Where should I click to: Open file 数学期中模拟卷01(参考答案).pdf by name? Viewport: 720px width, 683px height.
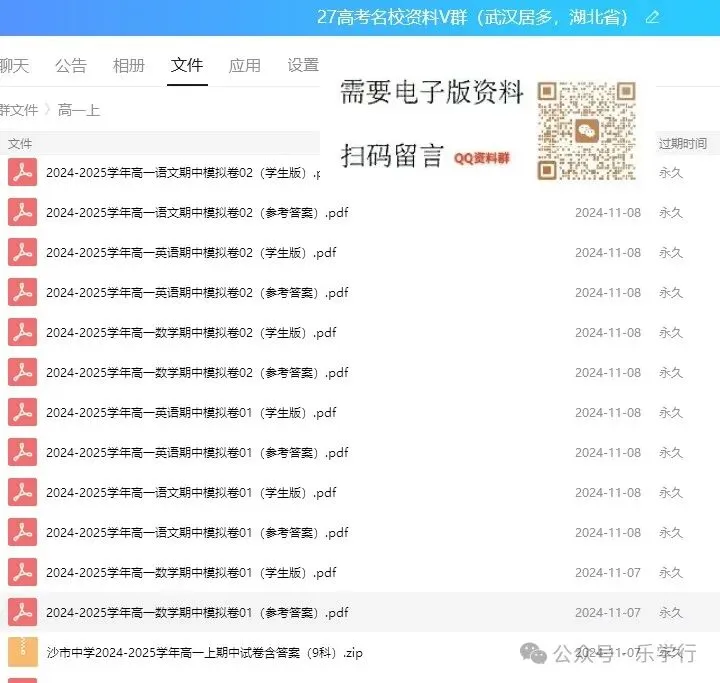197,612
